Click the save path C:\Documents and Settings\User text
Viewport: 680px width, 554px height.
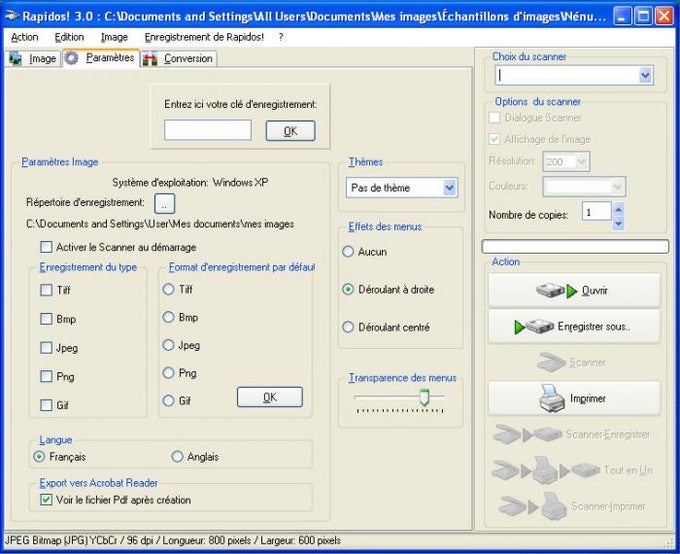(160, 224)
